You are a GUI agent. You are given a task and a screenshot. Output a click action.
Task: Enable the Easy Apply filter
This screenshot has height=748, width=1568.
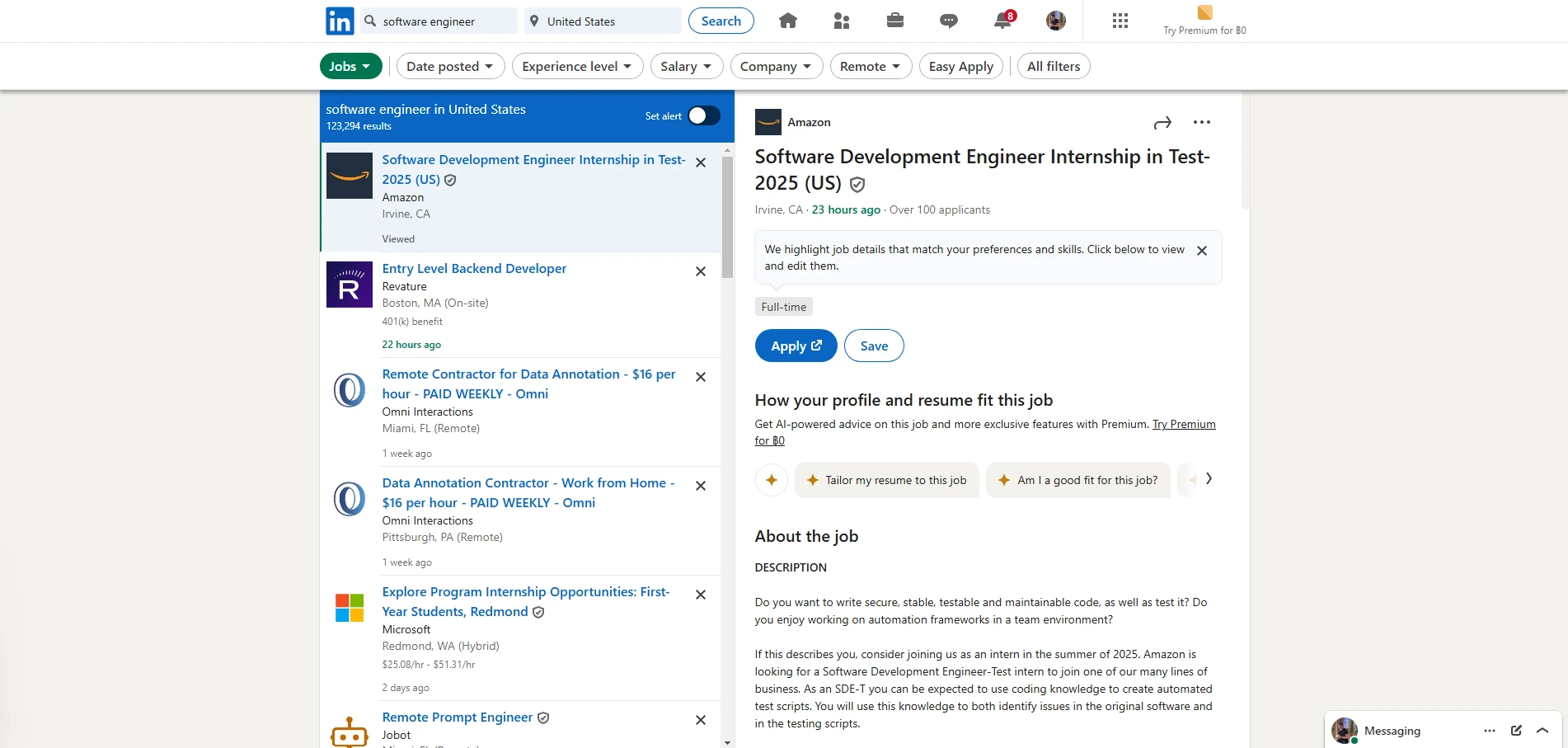tap(961, 67)
